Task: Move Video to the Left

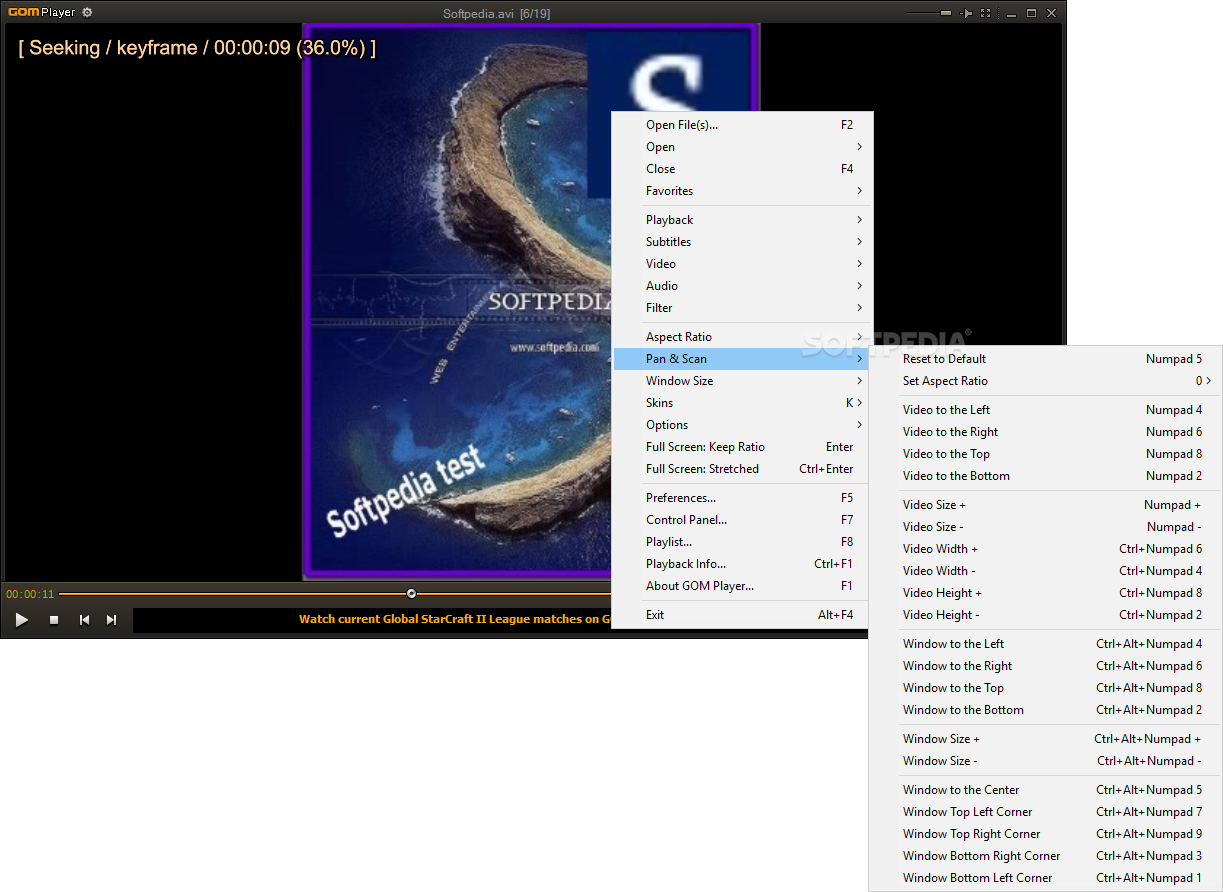Action: 1046,410
